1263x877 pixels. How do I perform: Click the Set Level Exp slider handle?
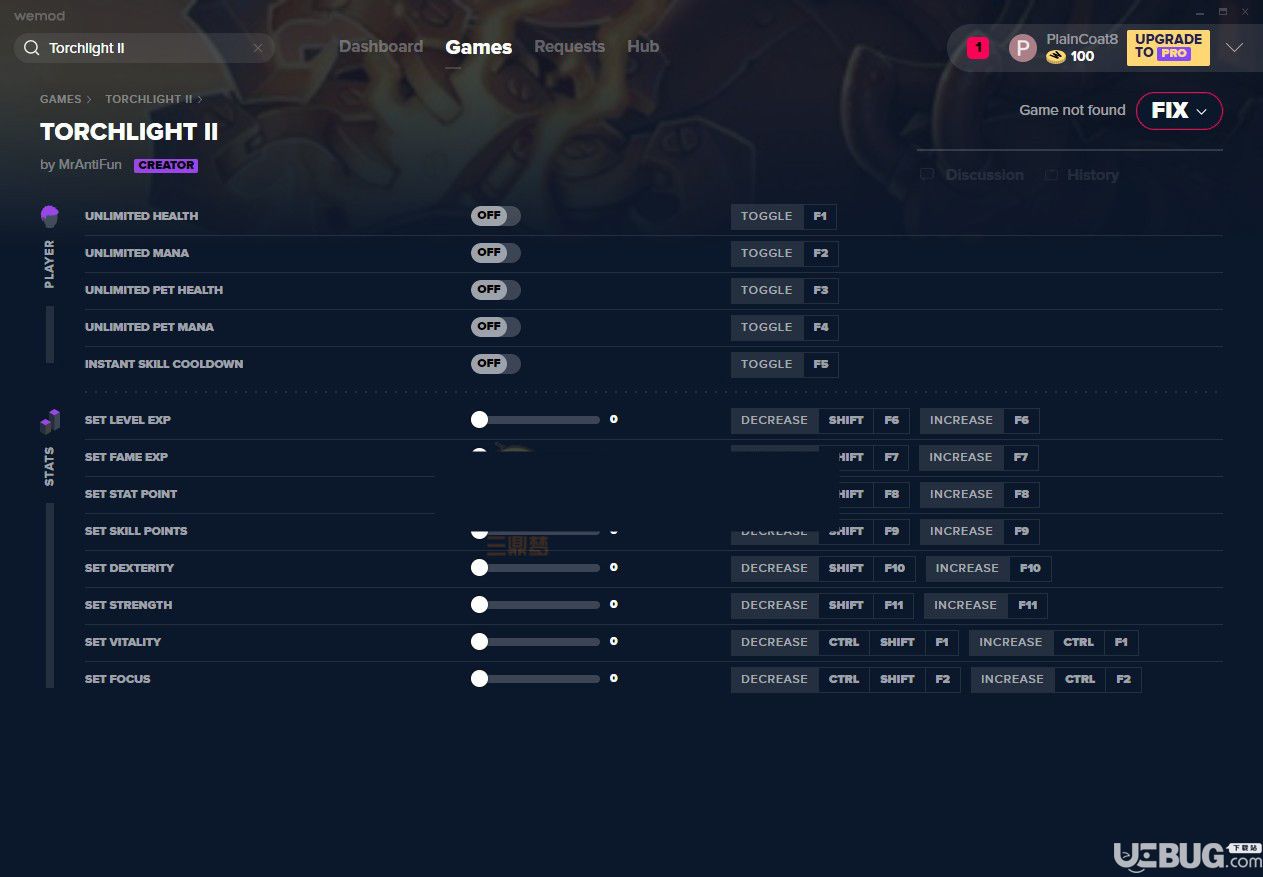480,420
